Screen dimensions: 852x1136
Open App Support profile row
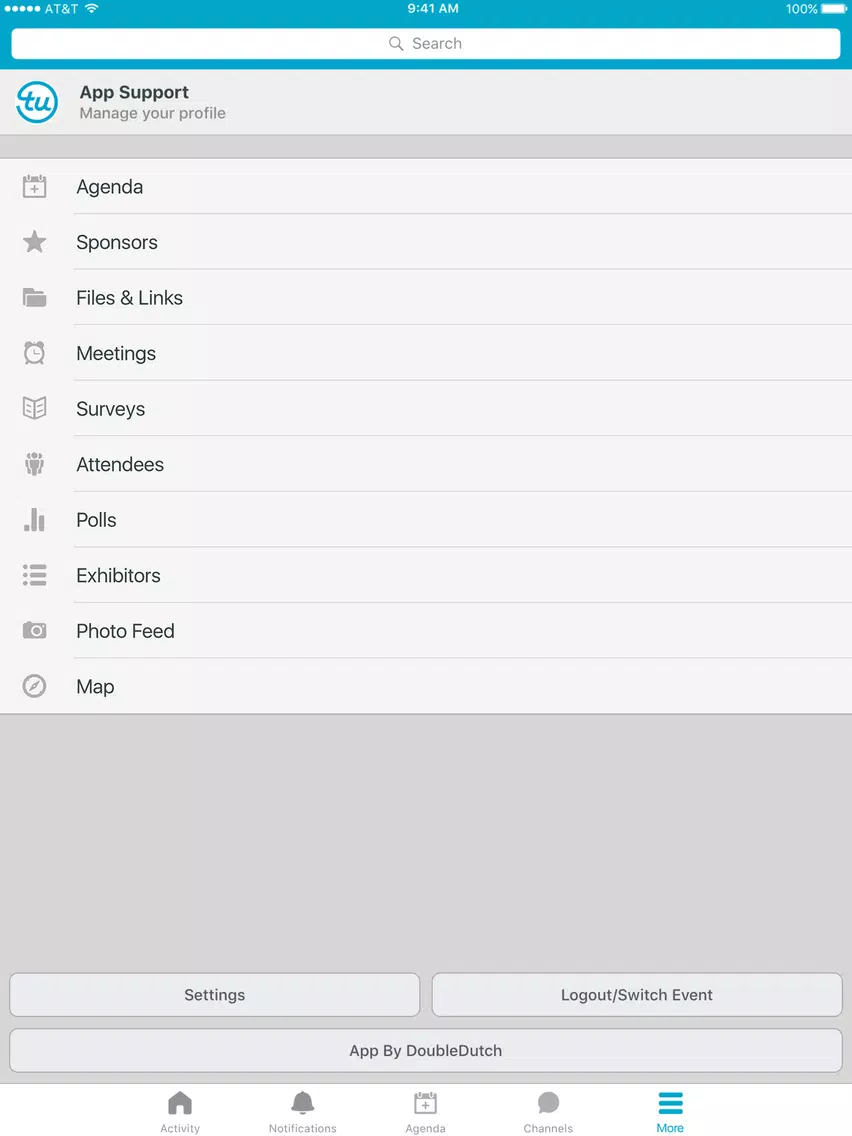pyautogui.click(x=426, y=102)
